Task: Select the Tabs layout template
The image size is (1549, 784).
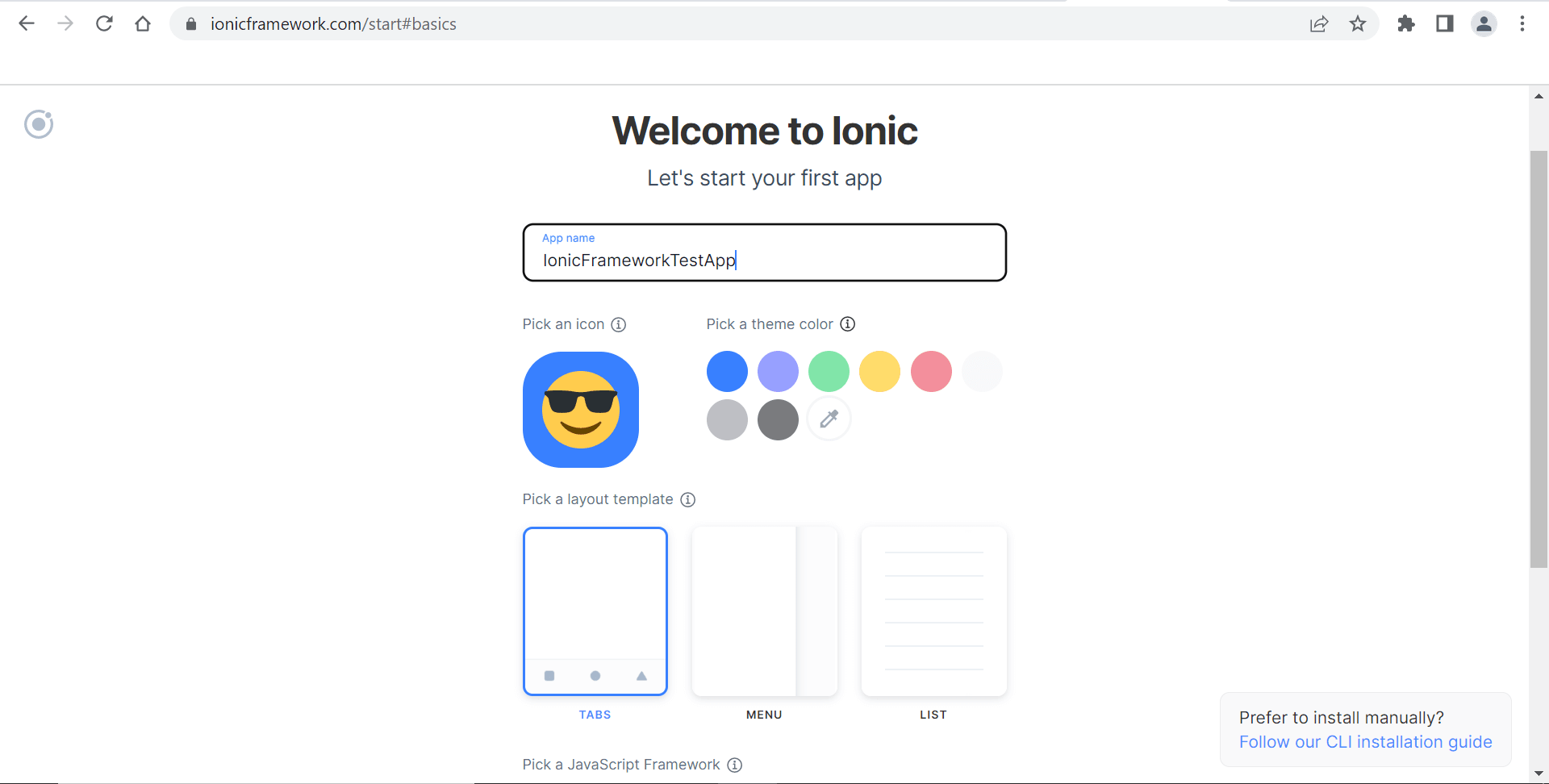Action: (x=595, y=611)
